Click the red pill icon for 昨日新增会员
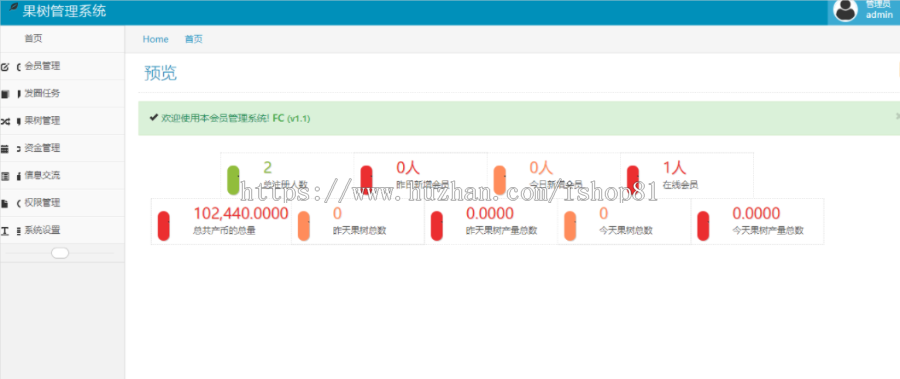This screenshot has height=379, width=900. (366, 179)
